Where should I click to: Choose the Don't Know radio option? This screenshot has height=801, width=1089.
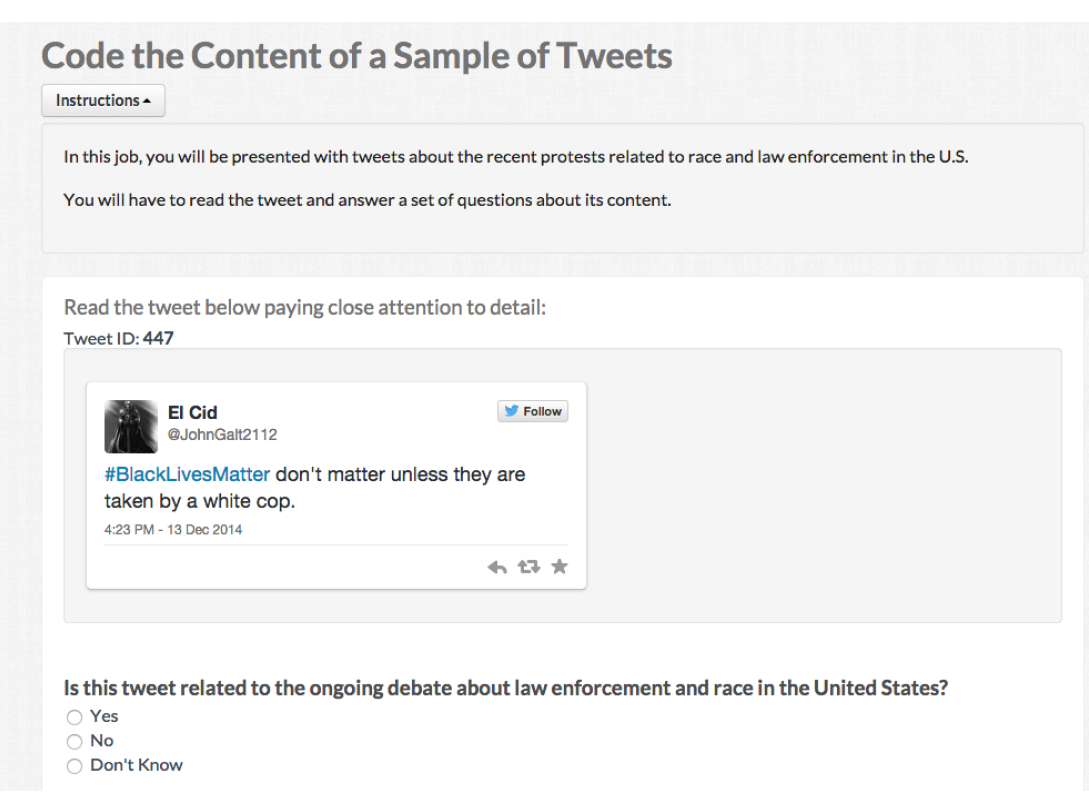tap(74, 766)
